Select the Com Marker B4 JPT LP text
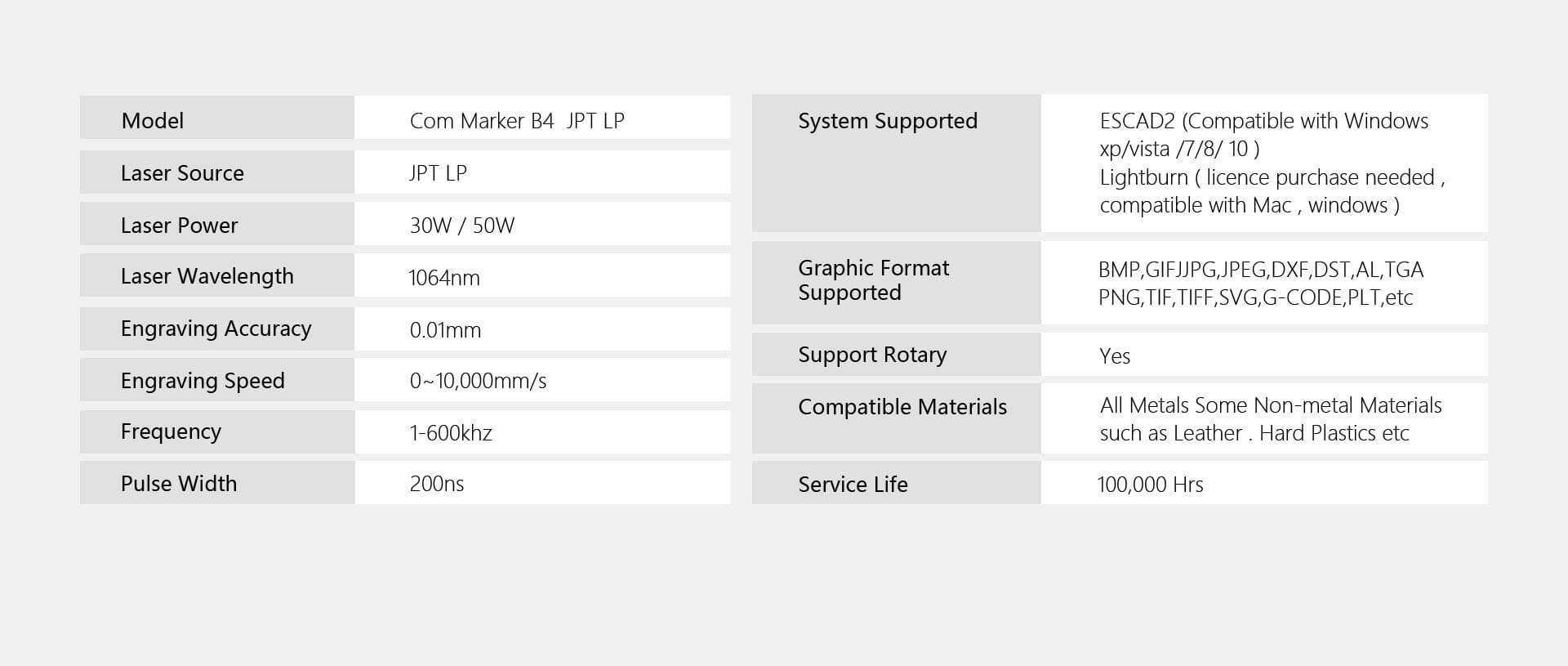This screenshot has width=1568, height=666. (516, 121)
